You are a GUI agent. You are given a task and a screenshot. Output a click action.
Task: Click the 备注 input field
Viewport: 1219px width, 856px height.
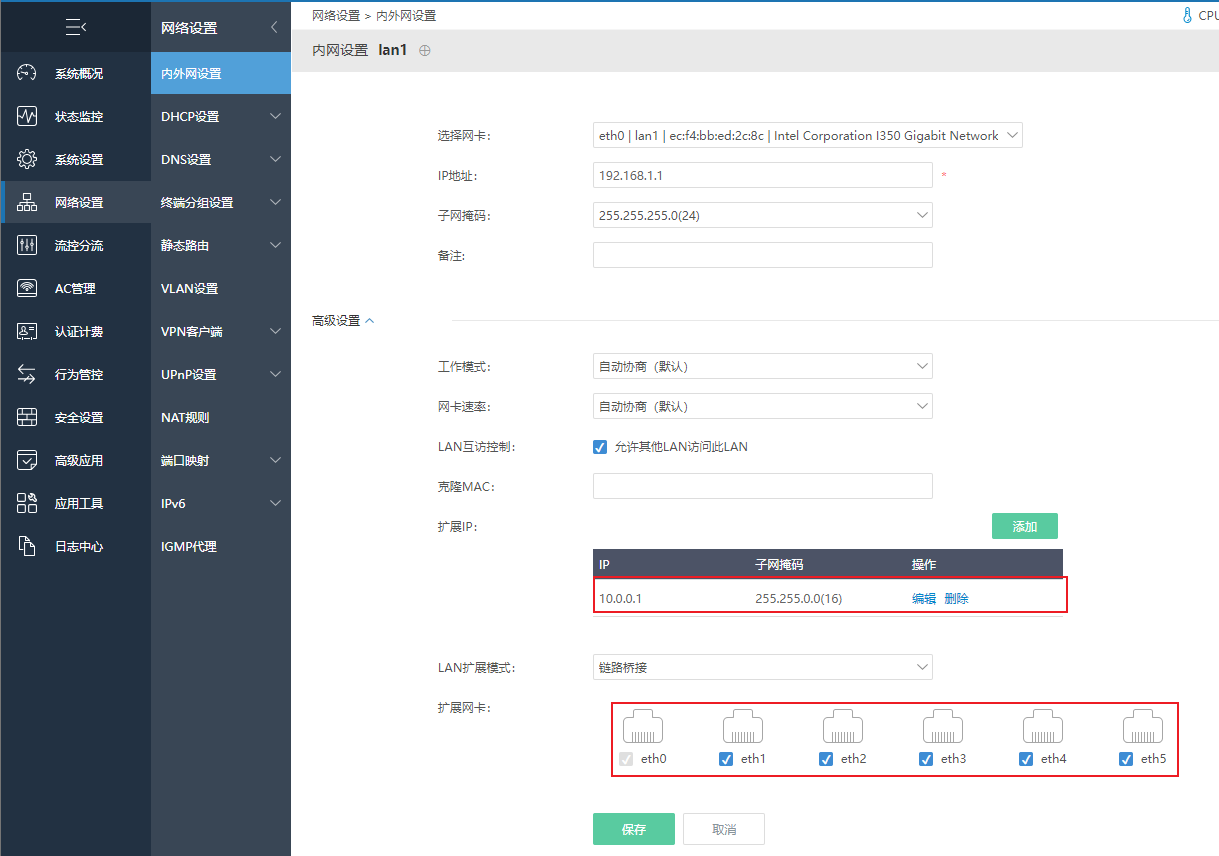(763, 255)
